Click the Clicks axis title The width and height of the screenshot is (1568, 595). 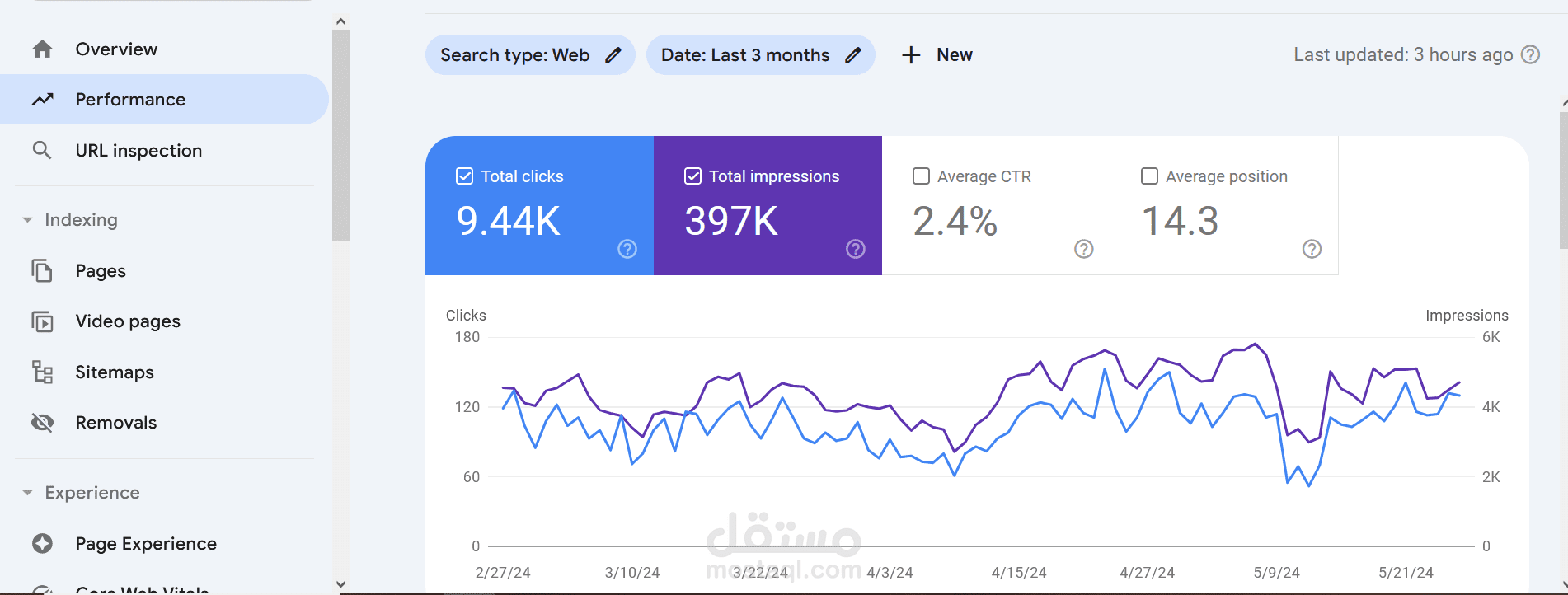[x=466, y=316]
